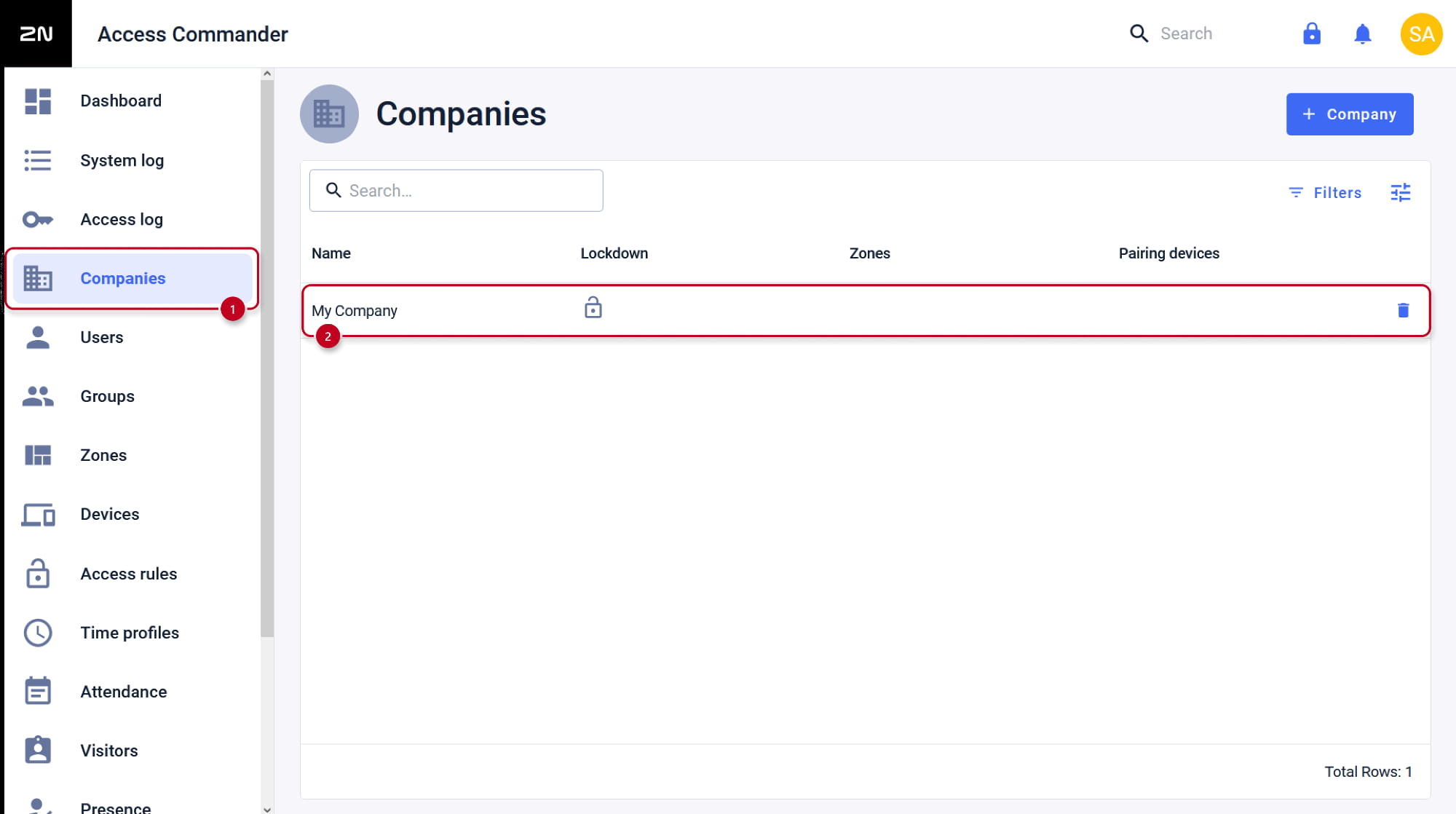Click the System log list icon

(x=38, y=160)
